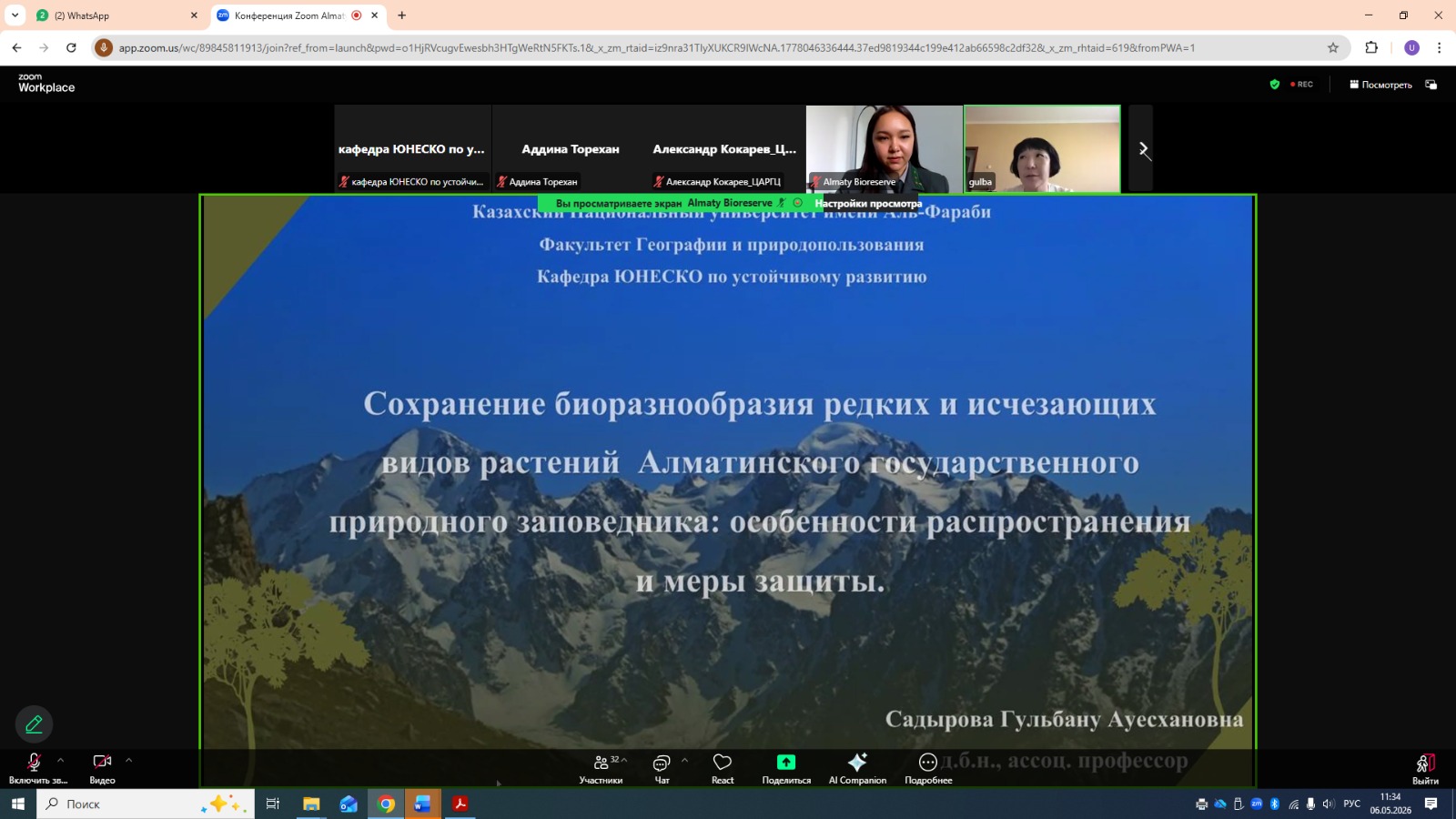Expand audio options arrow beside microphone
Screen dimensions: 1456x819
coord(61,760)
